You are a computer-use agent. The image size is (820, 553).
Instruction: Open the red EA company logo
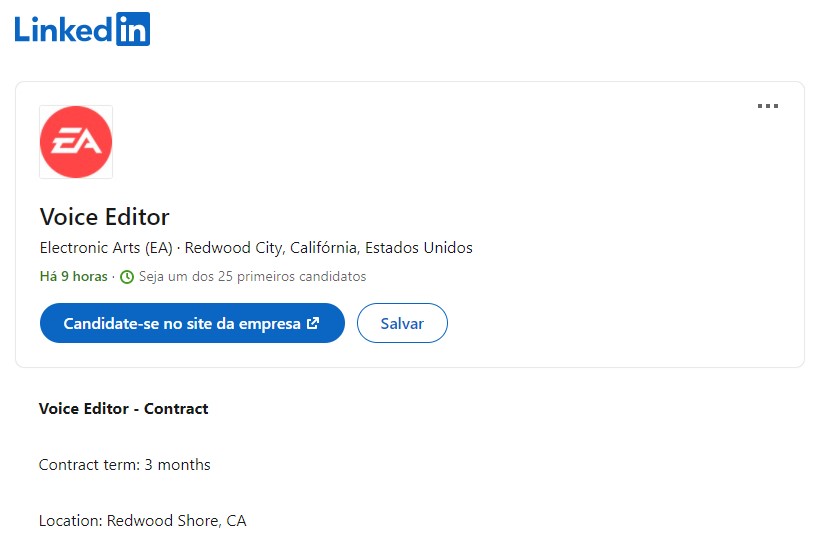[76, 142]
